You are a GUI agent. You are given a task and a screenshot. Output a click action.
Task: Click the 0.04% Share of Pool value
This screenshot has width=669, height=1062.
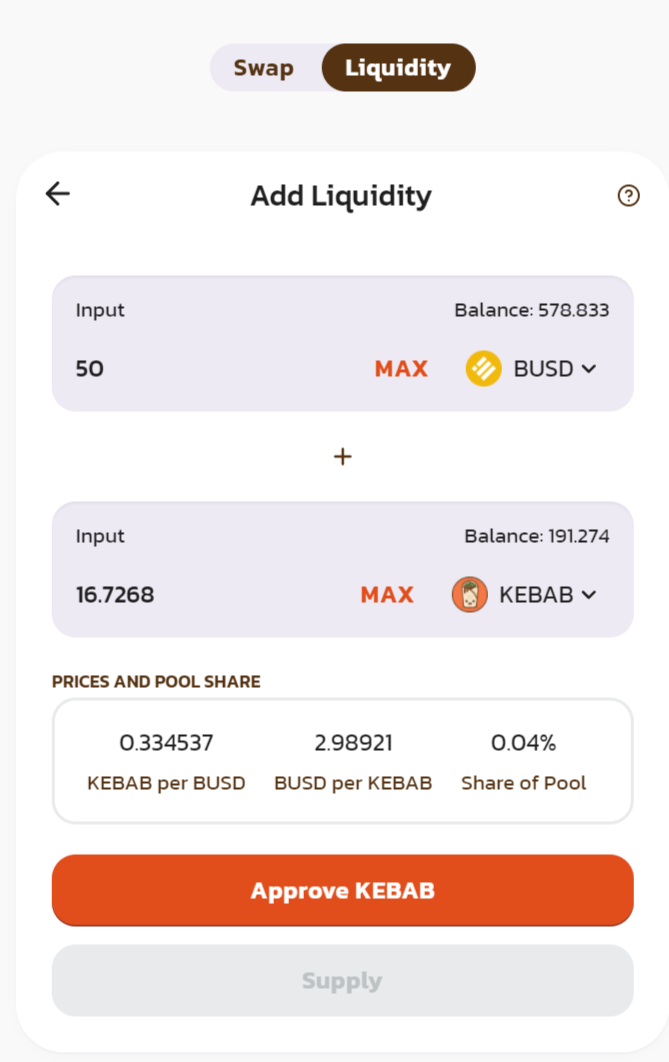click(523, 743)
